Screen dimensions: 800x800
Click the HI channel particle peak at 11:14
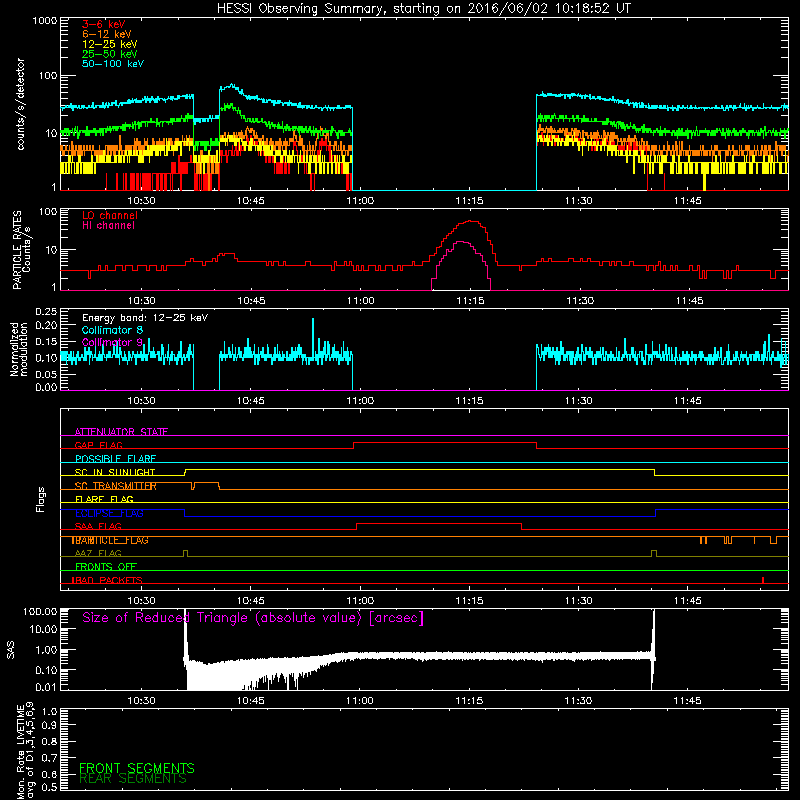(462, 242)
